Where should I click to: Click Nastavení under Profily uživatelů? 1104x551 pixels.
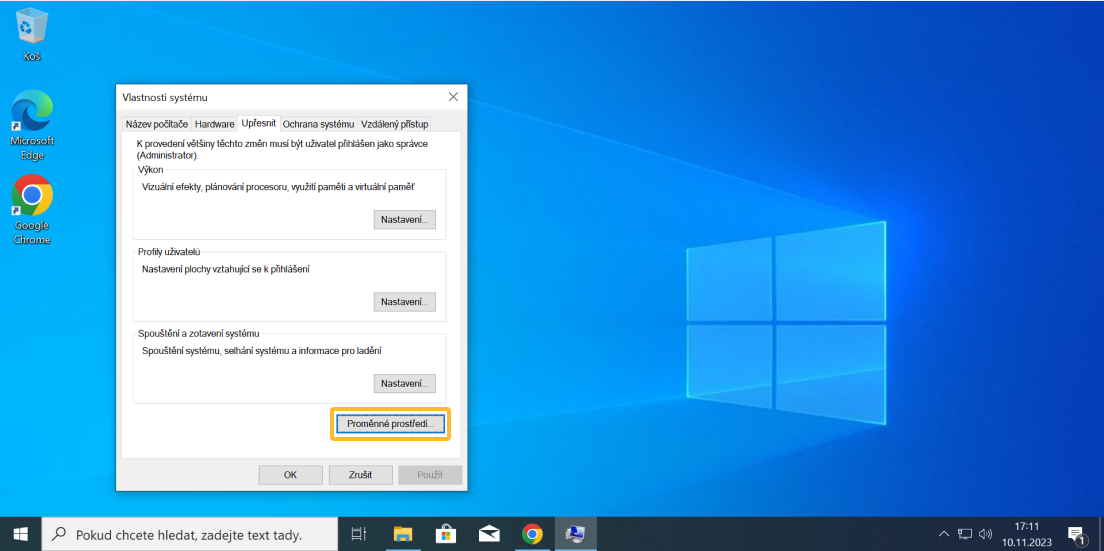point(404,302)
